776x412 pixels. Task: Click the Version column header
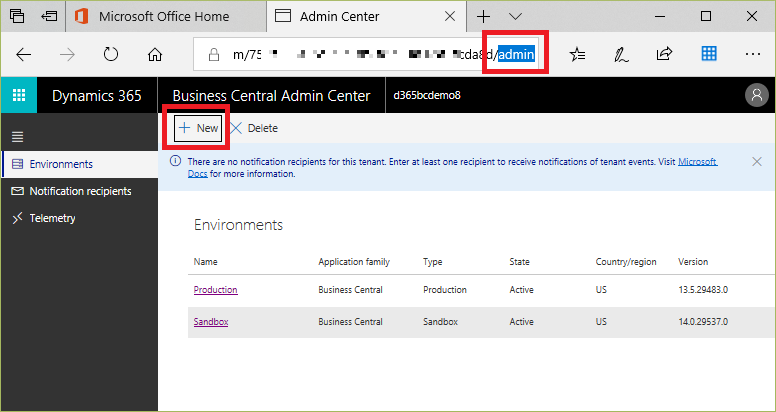(x=693, y=261)
